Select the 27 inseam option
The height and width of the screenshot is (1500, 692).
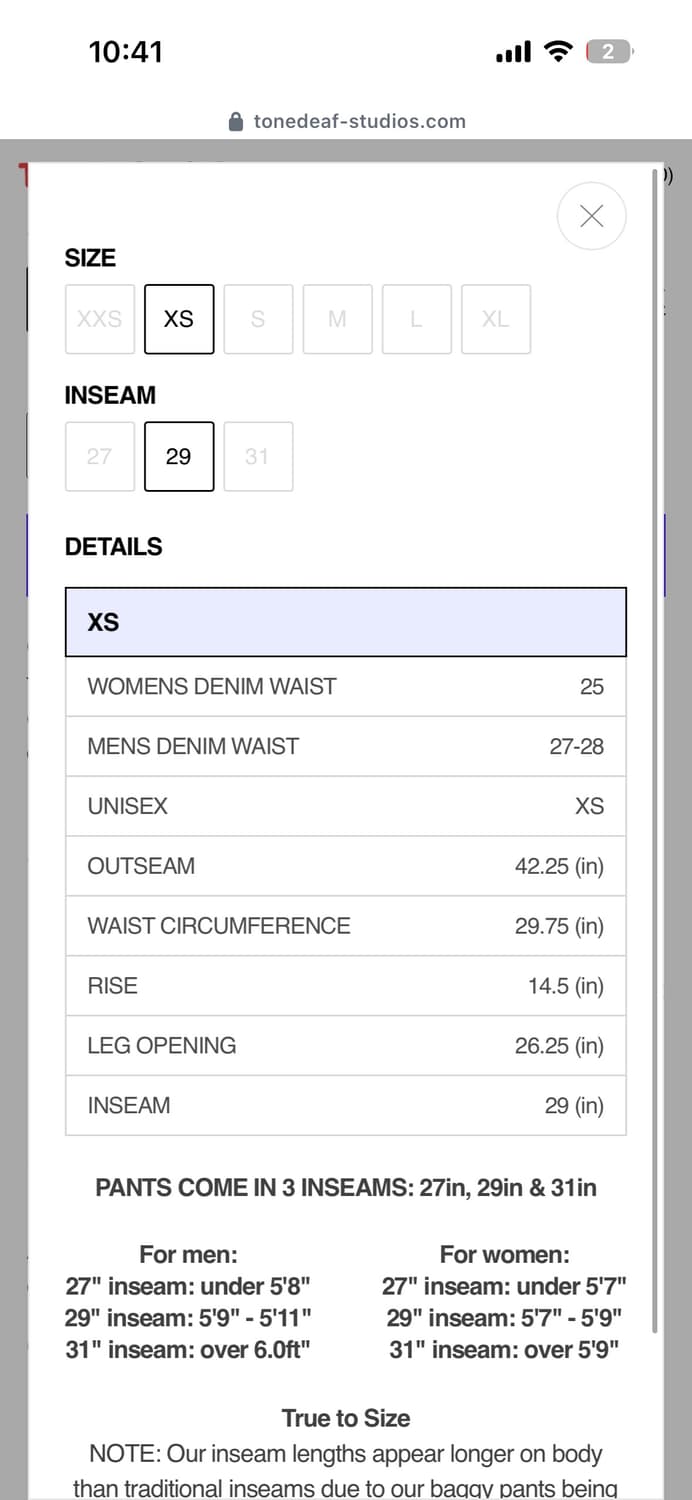pos(100,456)
